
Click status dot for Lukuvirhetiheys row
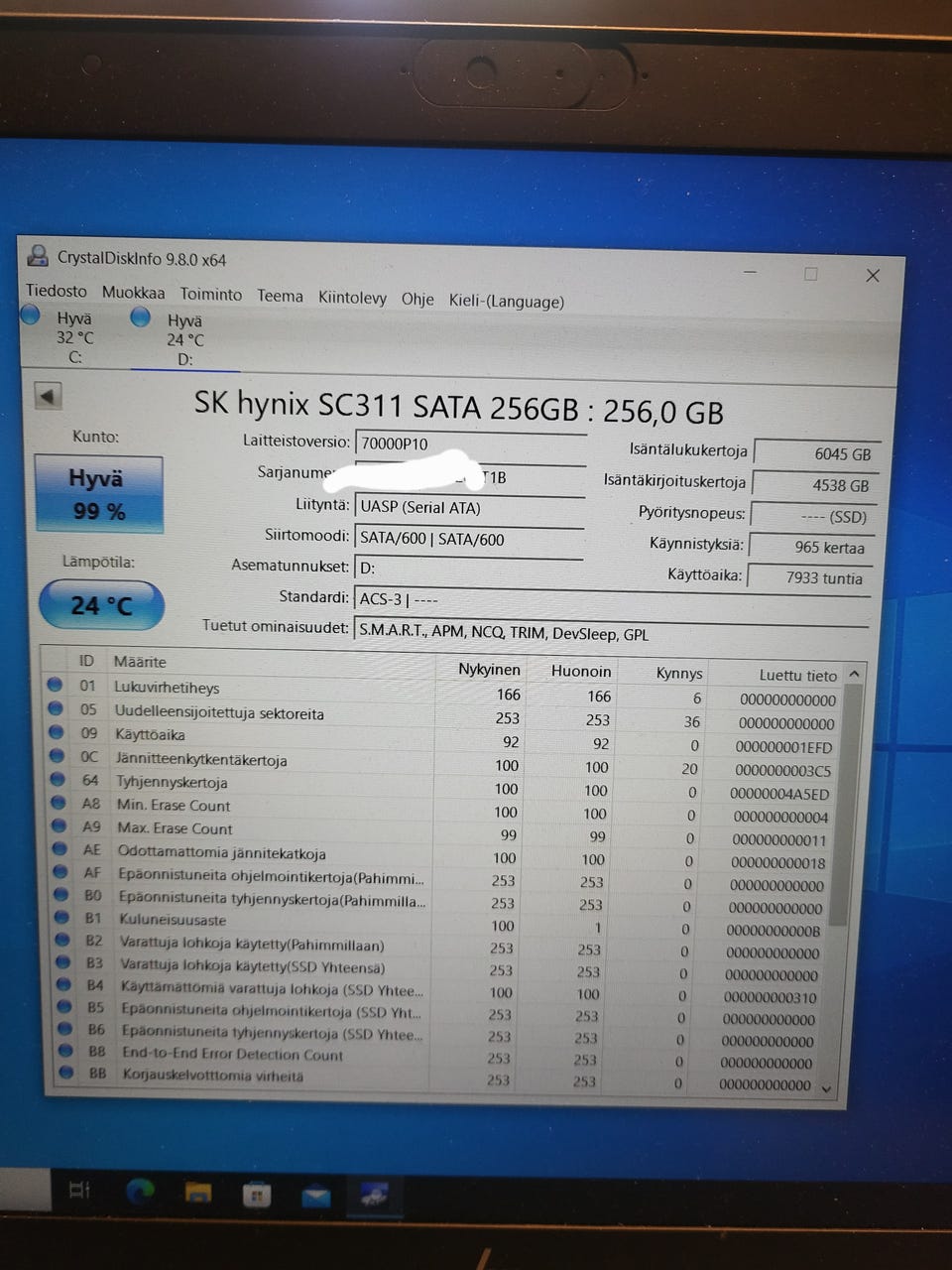(x=55, y=685)
